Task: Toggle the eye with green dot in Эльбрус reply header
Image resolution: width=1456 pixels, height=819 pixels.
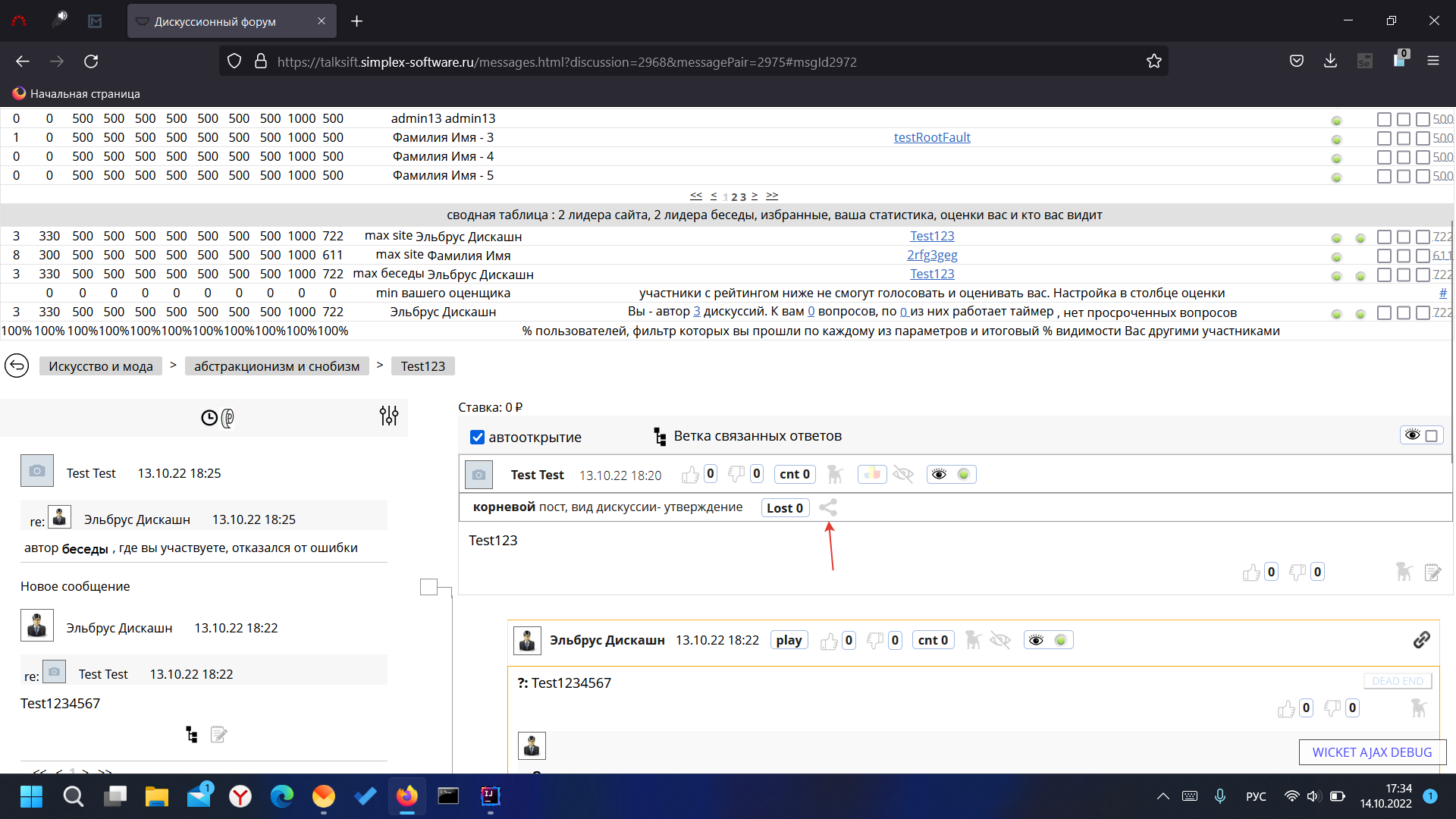Action: point(1048,641)
